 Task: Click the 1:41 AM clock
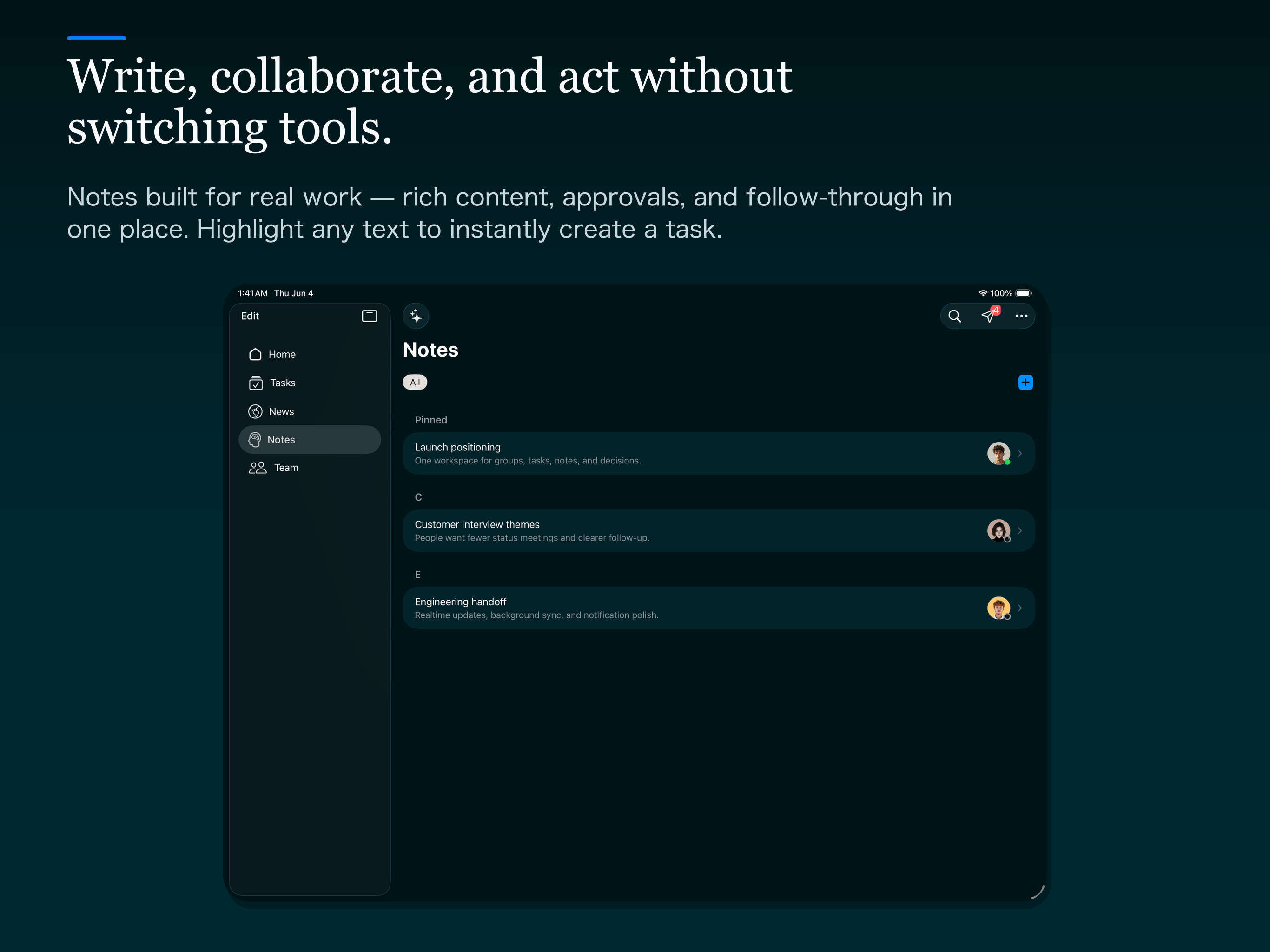252,293
